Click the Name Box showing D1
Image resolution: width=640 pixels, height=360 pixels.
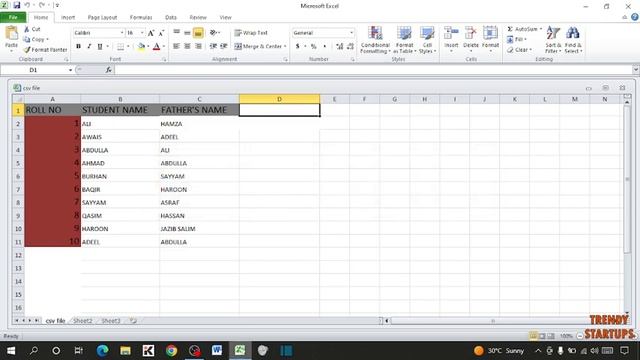click(33, 70)
